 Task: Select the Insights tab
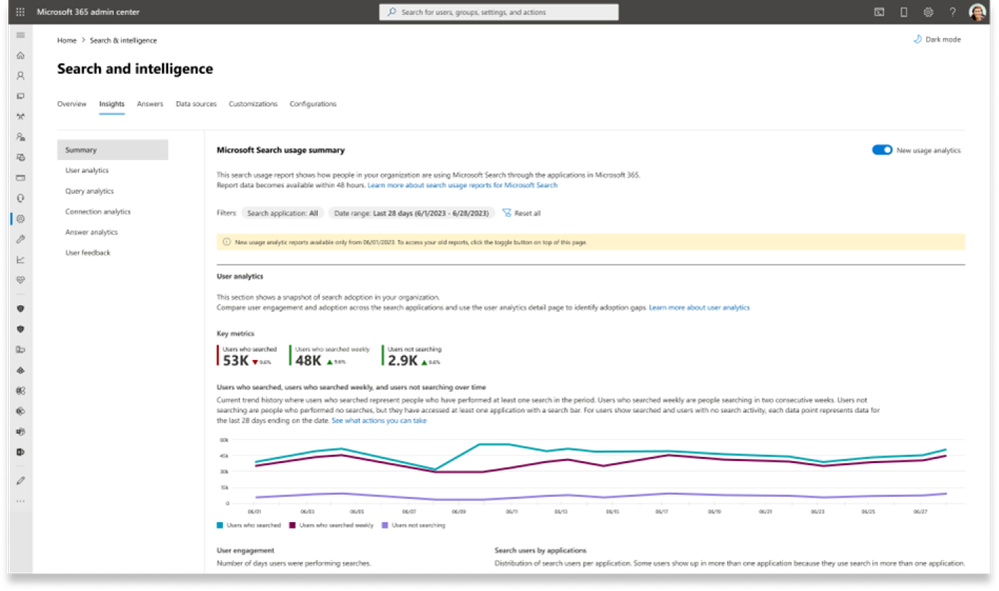pyautogui.click(x=111, y=104)
